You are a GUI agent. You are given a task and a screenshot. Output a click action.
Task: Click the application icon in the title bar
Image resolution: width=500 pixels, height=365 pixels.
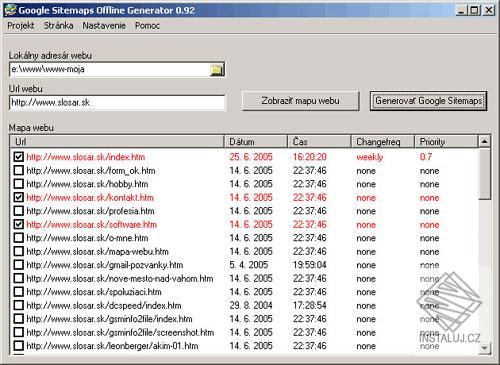point(10,10)
